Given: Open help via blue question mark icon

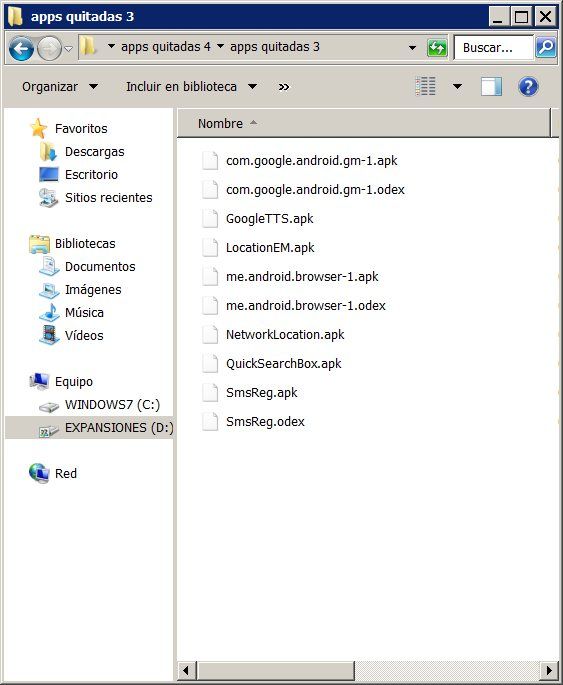Looking at the screenshot, I should coord(528,86).
